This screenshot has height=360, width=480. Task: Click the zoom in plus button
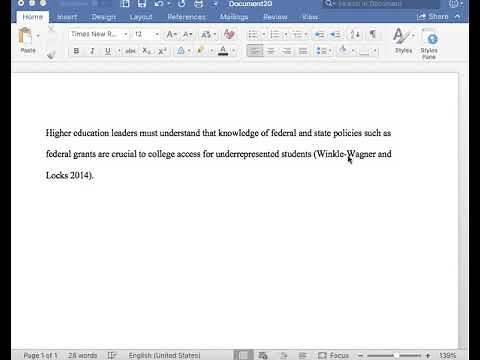pos(428,356)
